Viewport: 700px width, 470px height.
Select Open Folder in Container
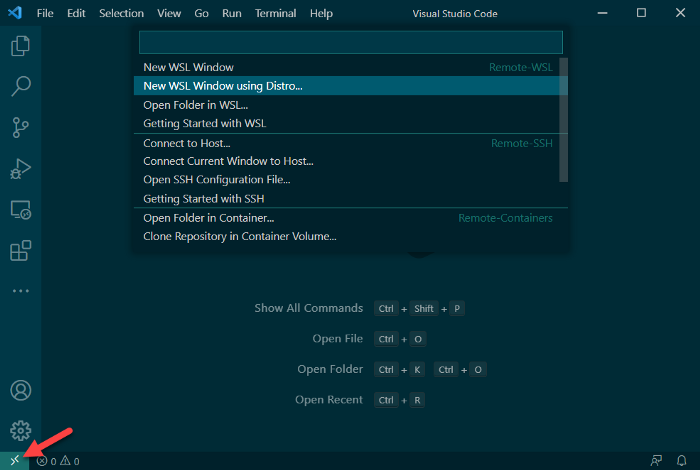click(209, 218)
